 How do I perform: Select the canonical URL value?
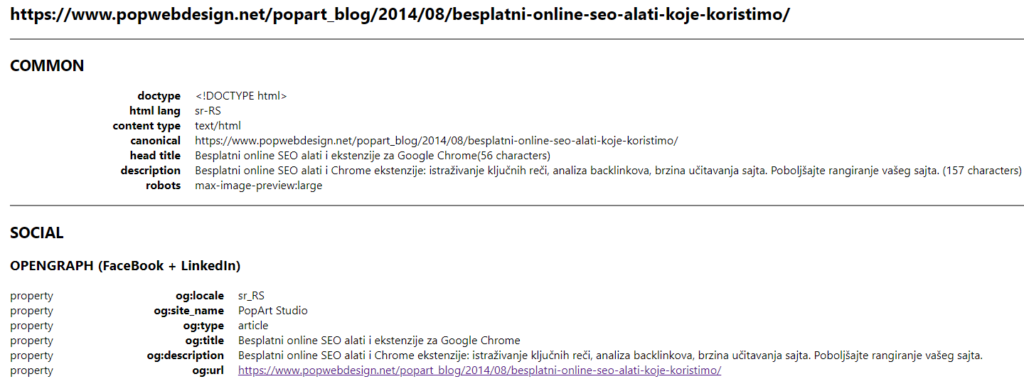pos(436,140)
